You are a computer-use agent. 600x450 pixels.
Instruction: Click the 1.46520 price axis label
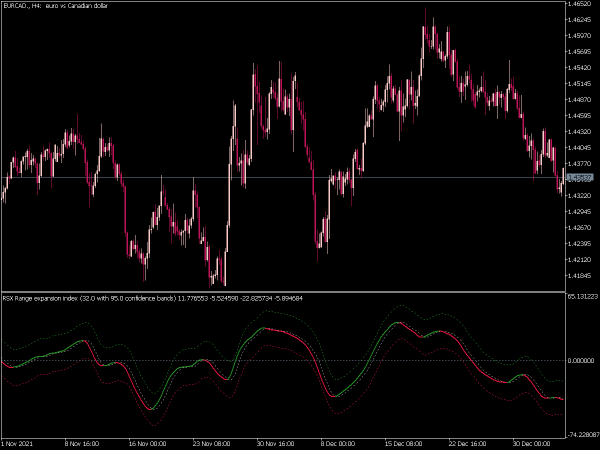pos(580,3)
